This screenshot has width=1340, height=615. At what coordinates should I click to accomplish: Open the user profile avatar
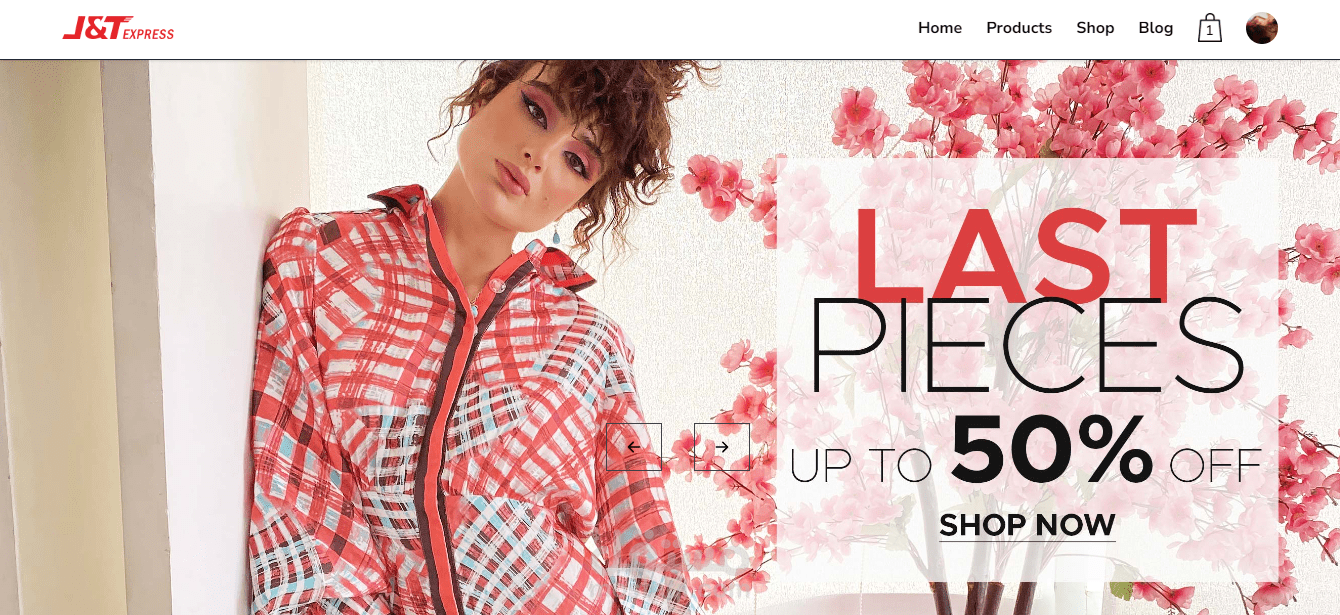click(1262, 28)
